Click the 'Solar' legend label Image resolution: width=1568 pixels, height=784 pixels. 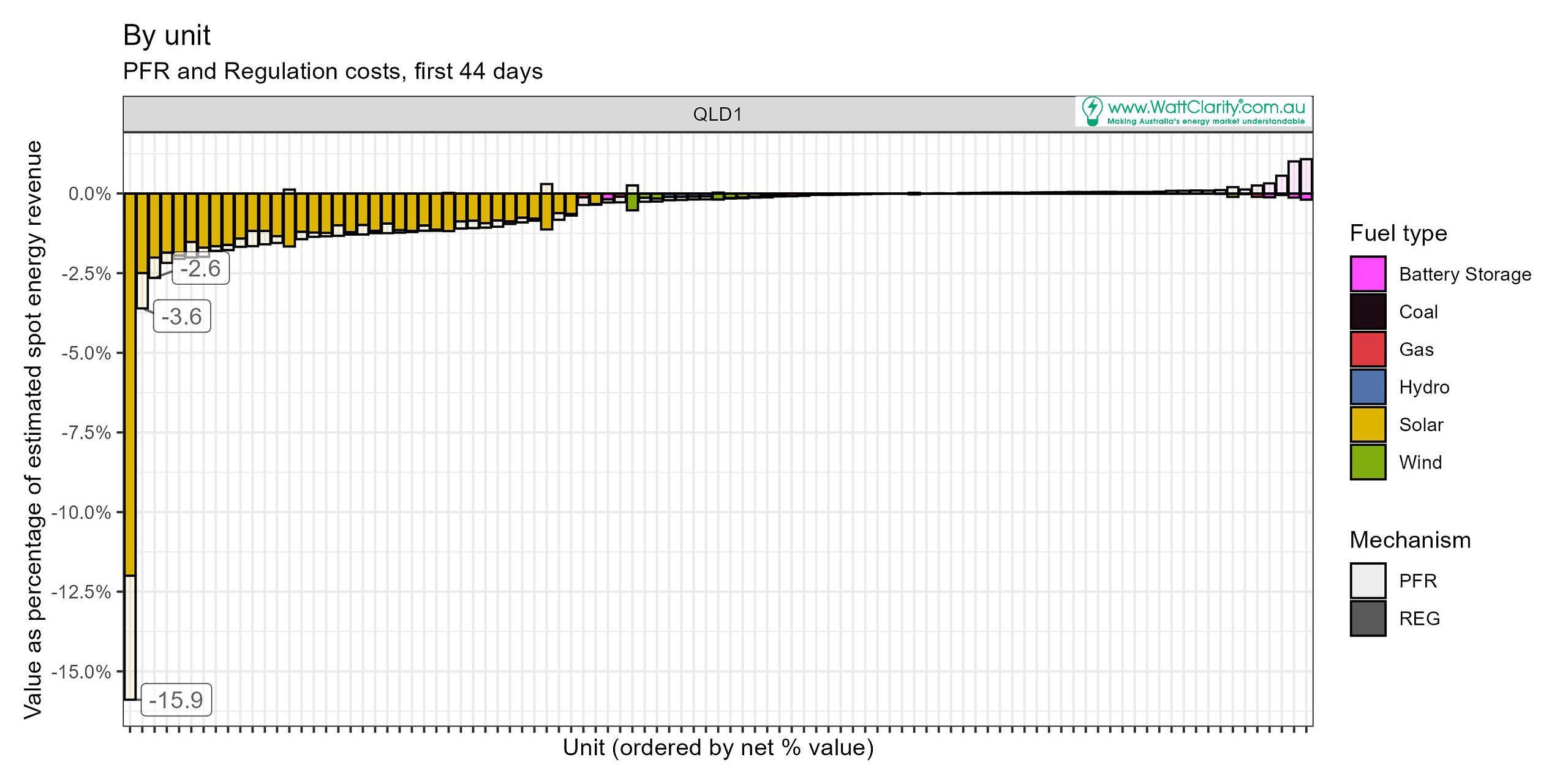pos(1422,424)
